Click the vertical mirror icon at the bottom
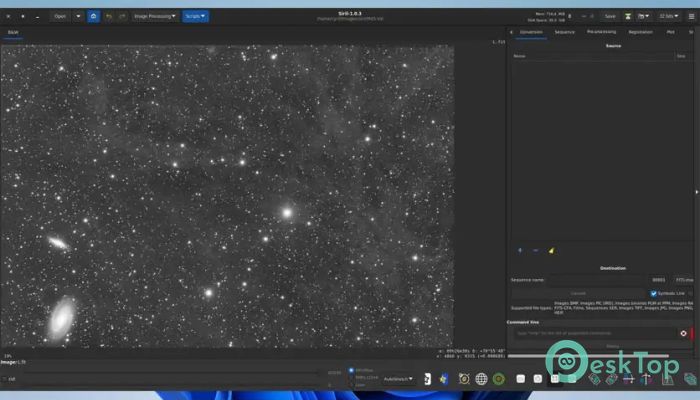Screen dimensions: 700x400 (646, 379)
